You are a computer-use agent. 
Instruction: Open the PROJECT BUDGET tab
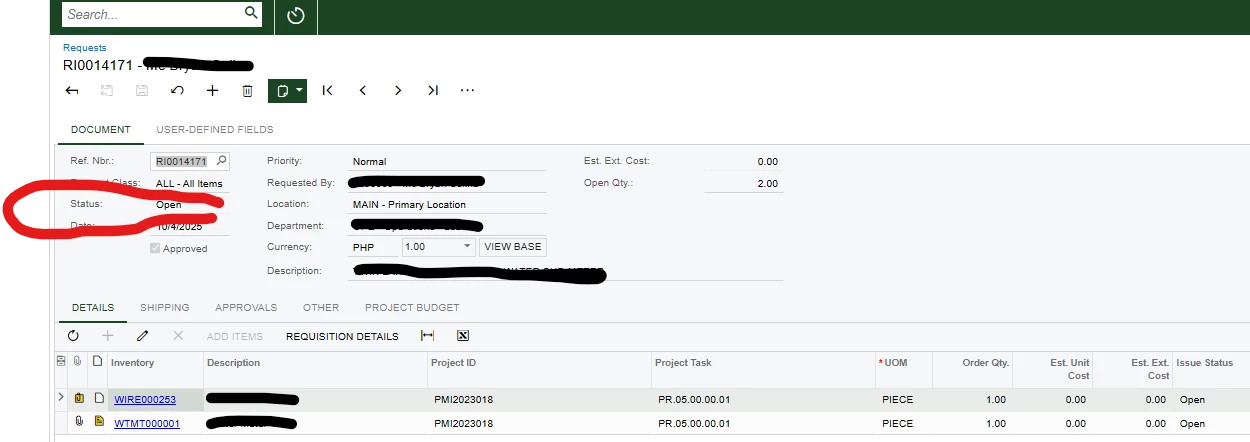pos(412,307)
